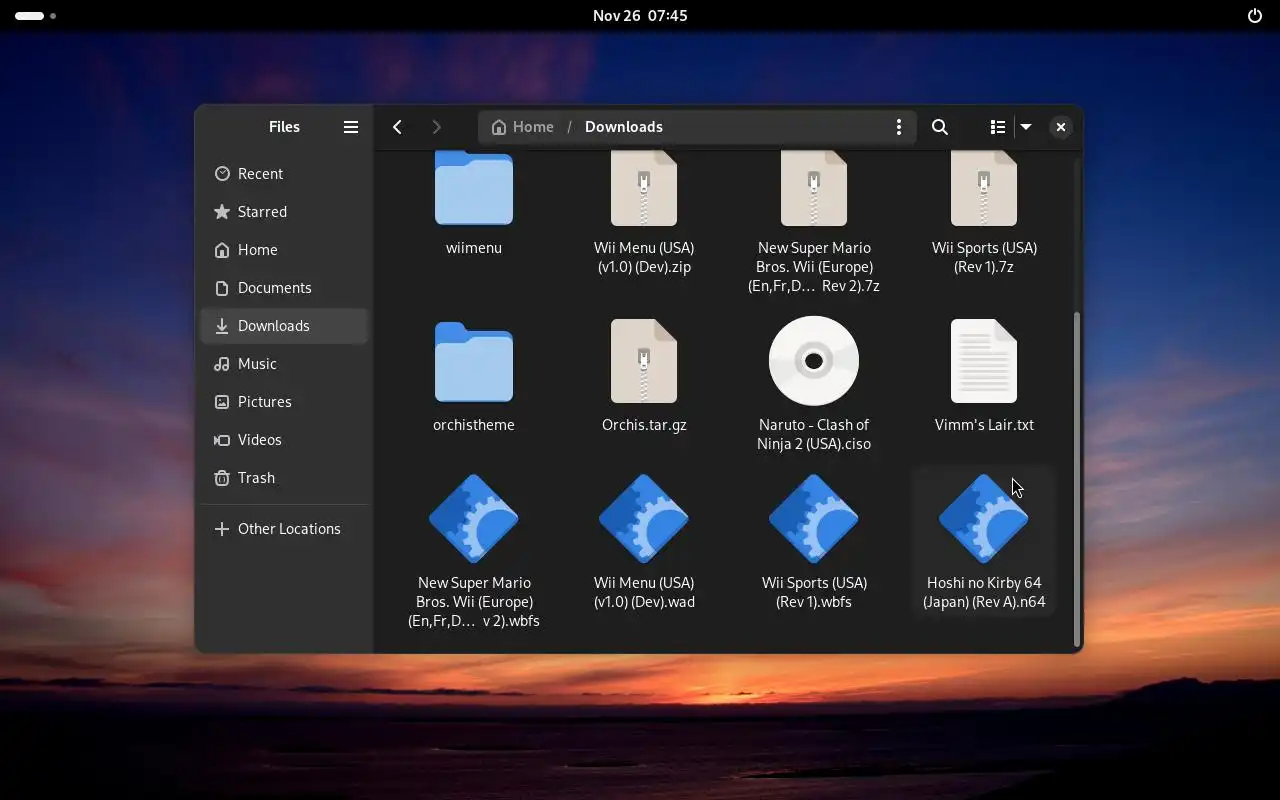The height and width of the screenshot is (800, 1280).
Task: Open Music in the sidebar
Action: (285, 364)
